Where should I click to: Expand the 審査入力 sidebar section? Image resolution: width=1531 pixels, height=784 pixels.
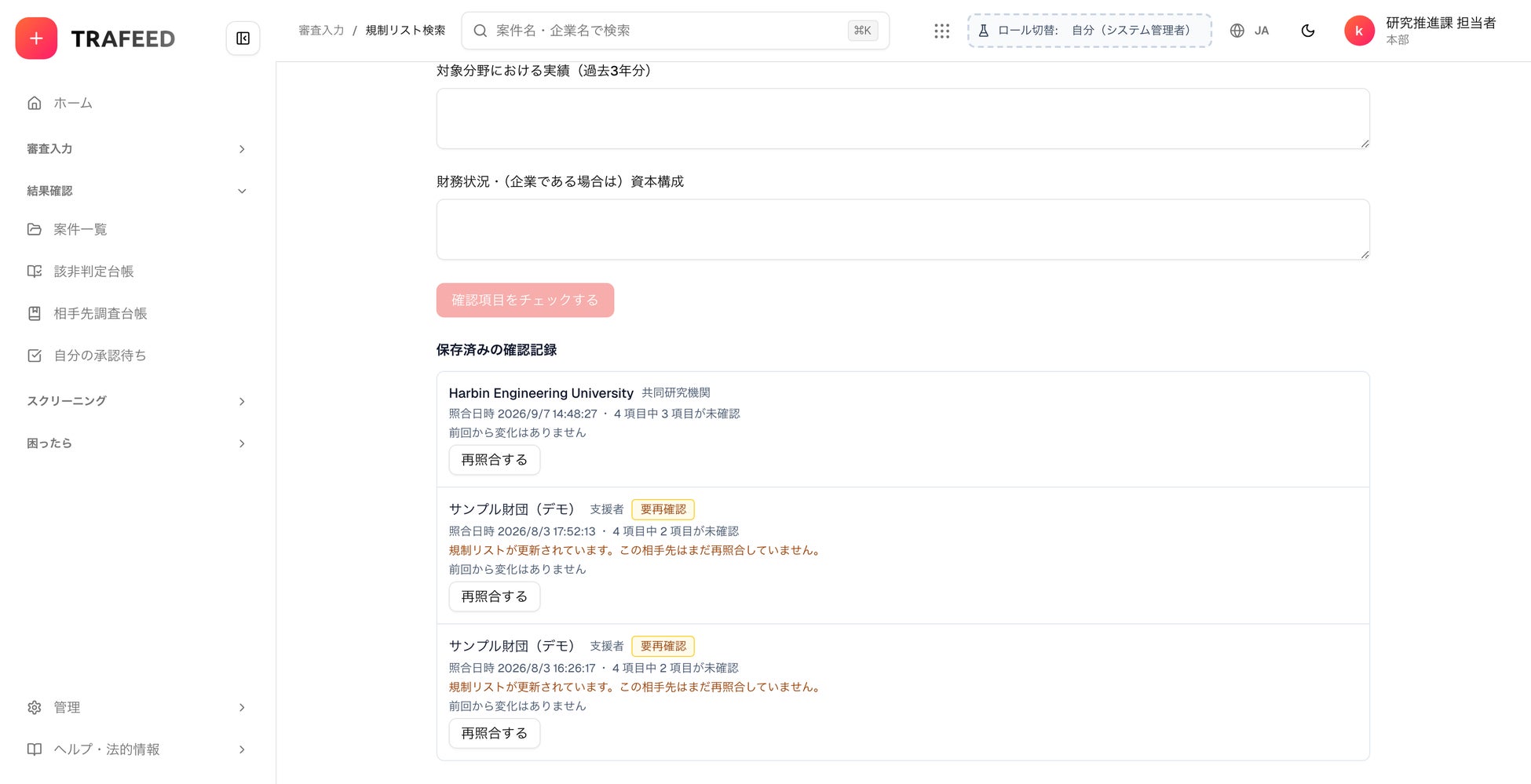137,149
